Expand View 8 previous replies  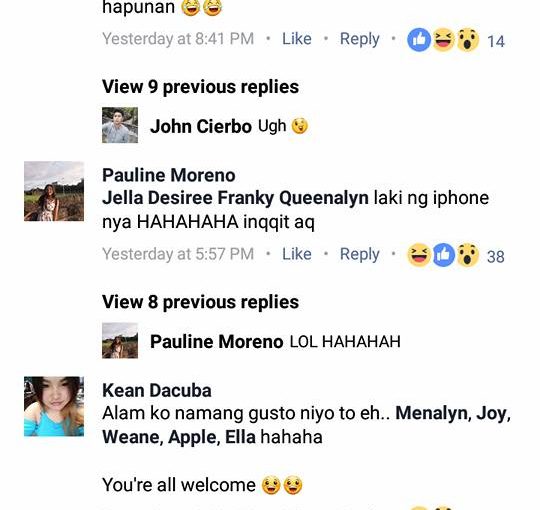point(200,302)
